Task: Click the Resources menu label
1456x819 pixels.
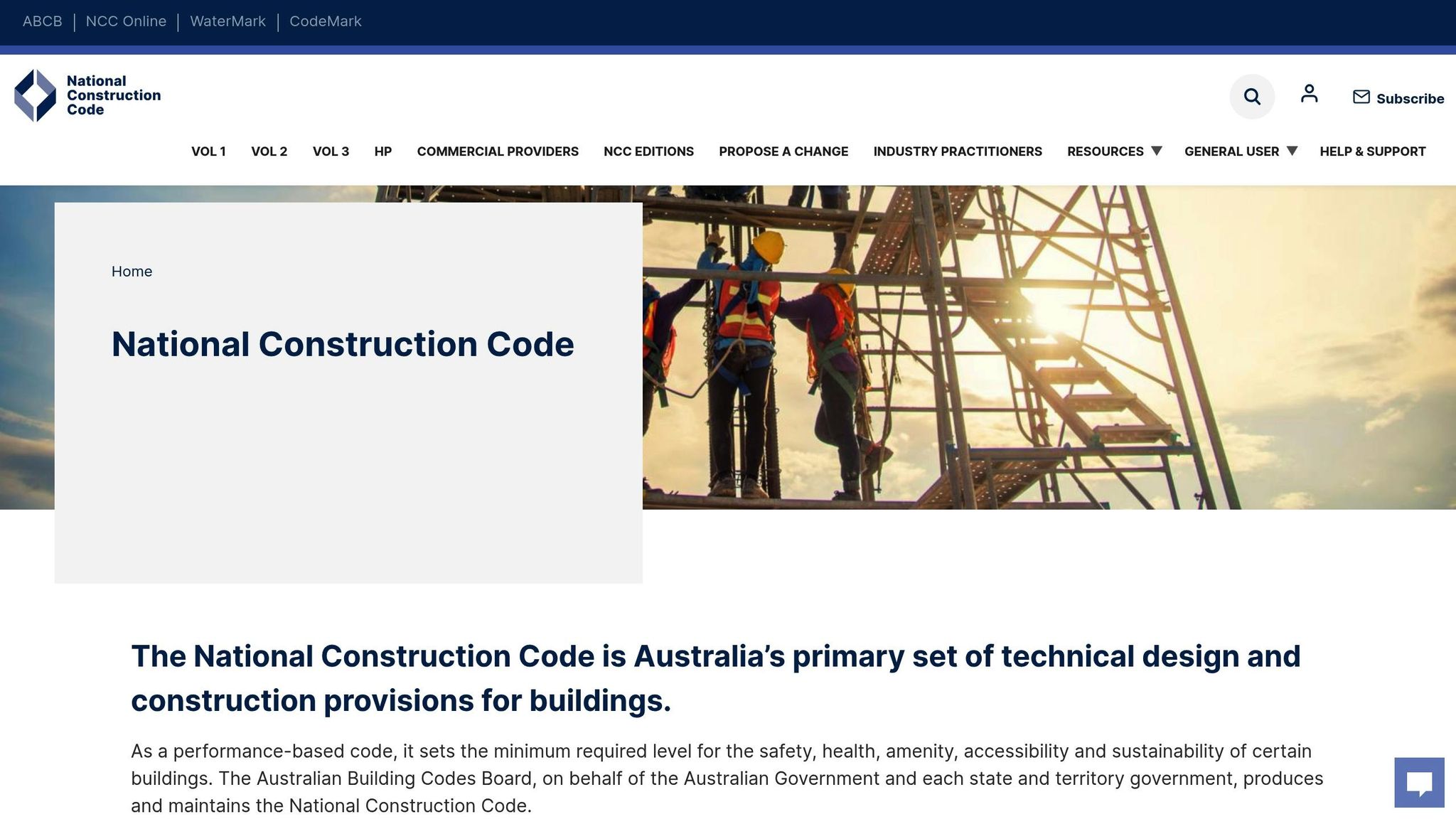Action: [1105, 151]
